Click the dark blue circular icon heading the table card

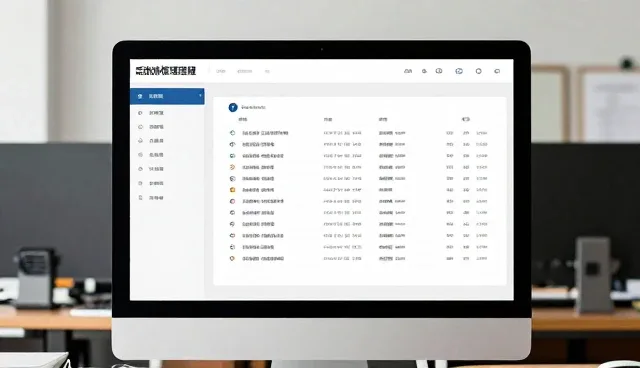[233, 107]
